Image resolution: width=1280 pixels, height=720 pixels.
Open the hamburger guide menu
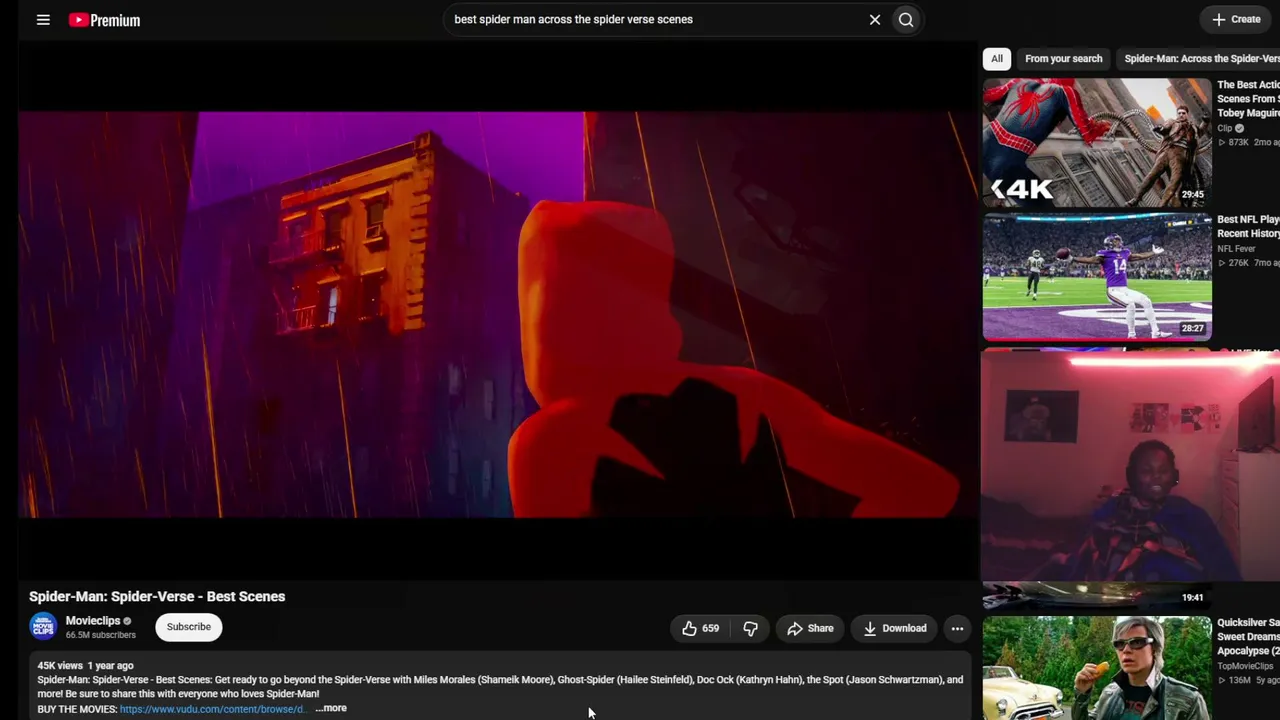tap(43, 20)
